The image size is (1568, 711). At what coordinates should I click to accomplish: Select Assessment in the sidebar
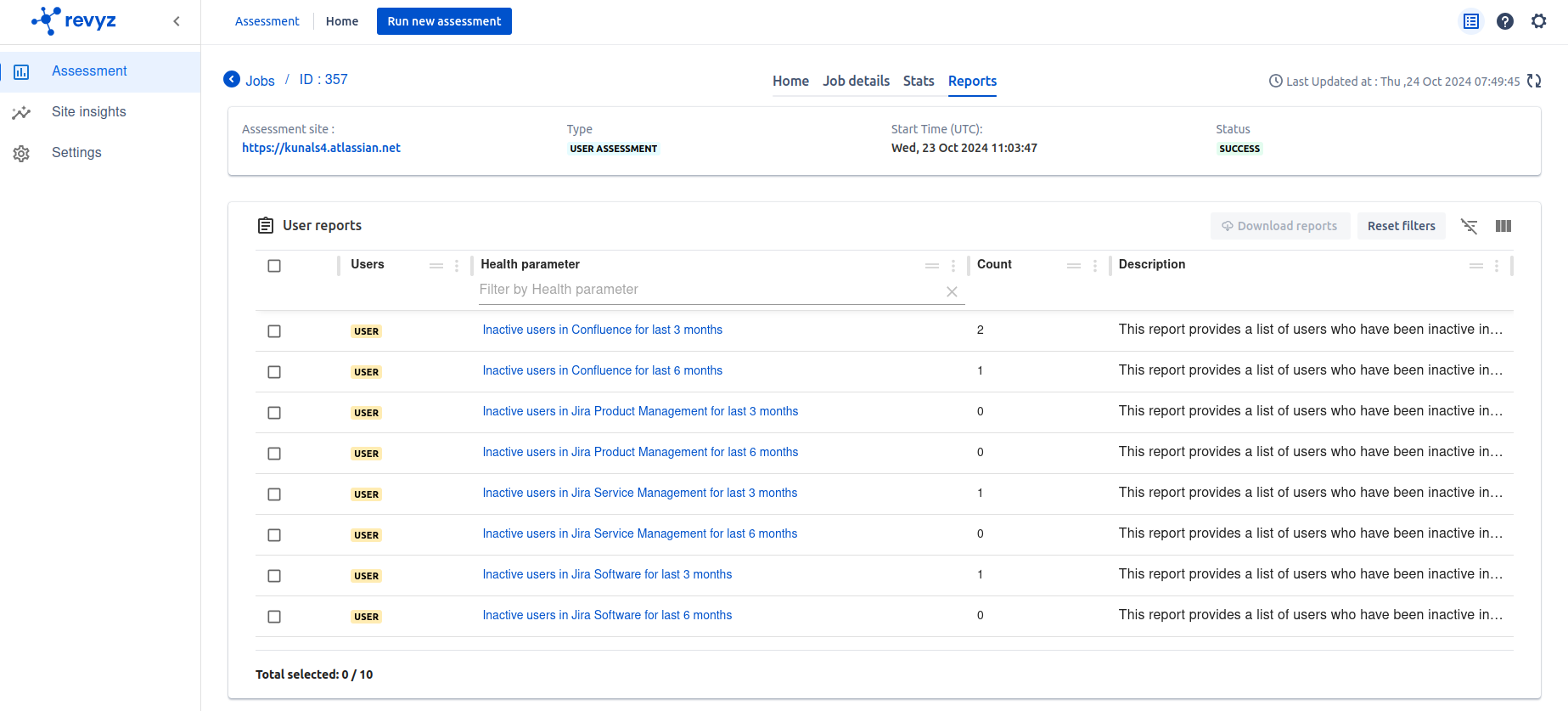point(100,72)
